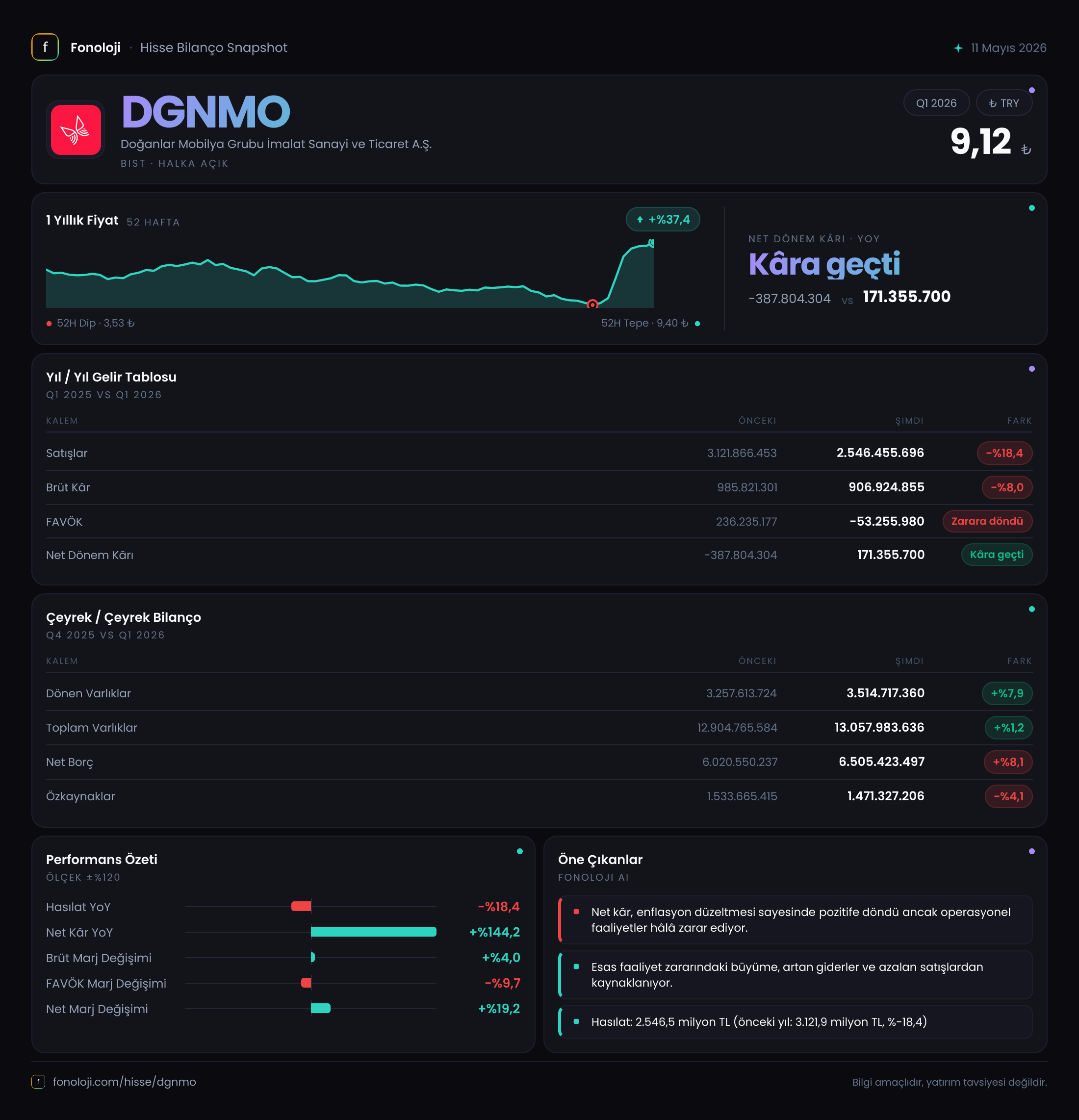Click the Brüt Kâr current value 906.924.855
1079x1120 pixels.
coord(886,487)
